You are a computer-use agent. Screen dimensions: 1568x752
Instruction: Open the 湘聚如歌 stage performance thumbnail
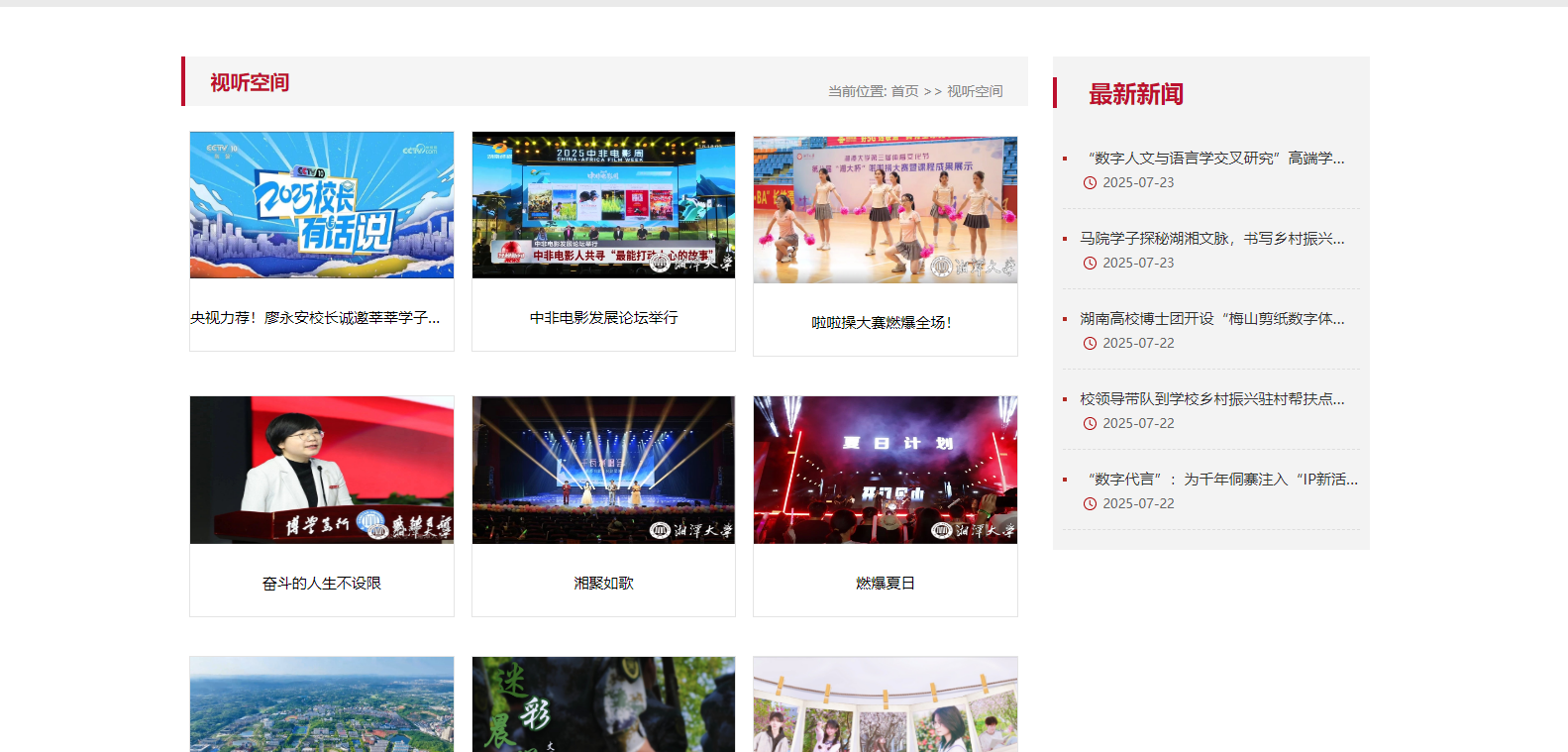pos(603,470)
